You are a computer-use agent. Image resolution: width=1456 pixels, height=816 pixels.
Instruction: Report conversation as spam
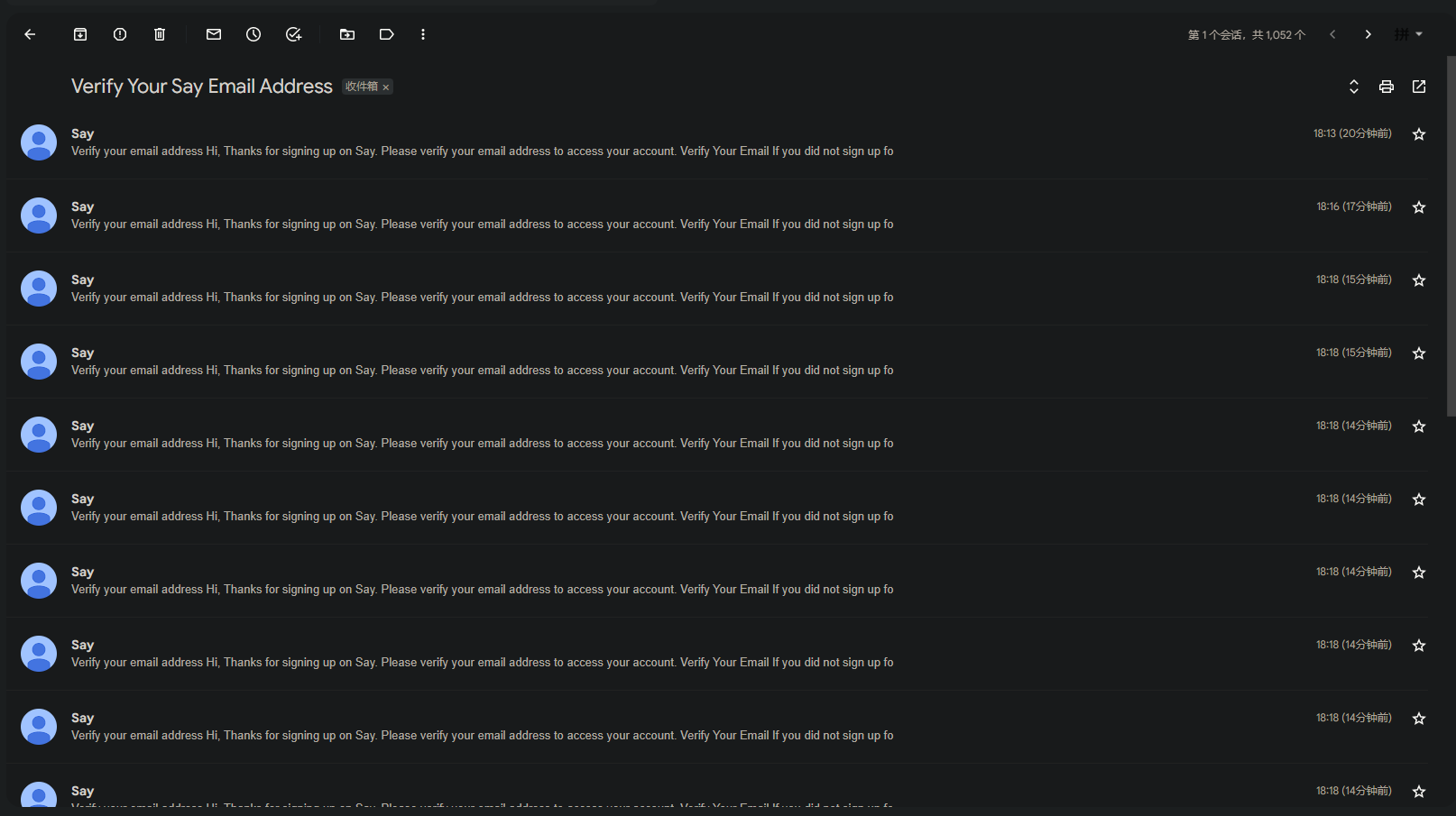point(120,34)
